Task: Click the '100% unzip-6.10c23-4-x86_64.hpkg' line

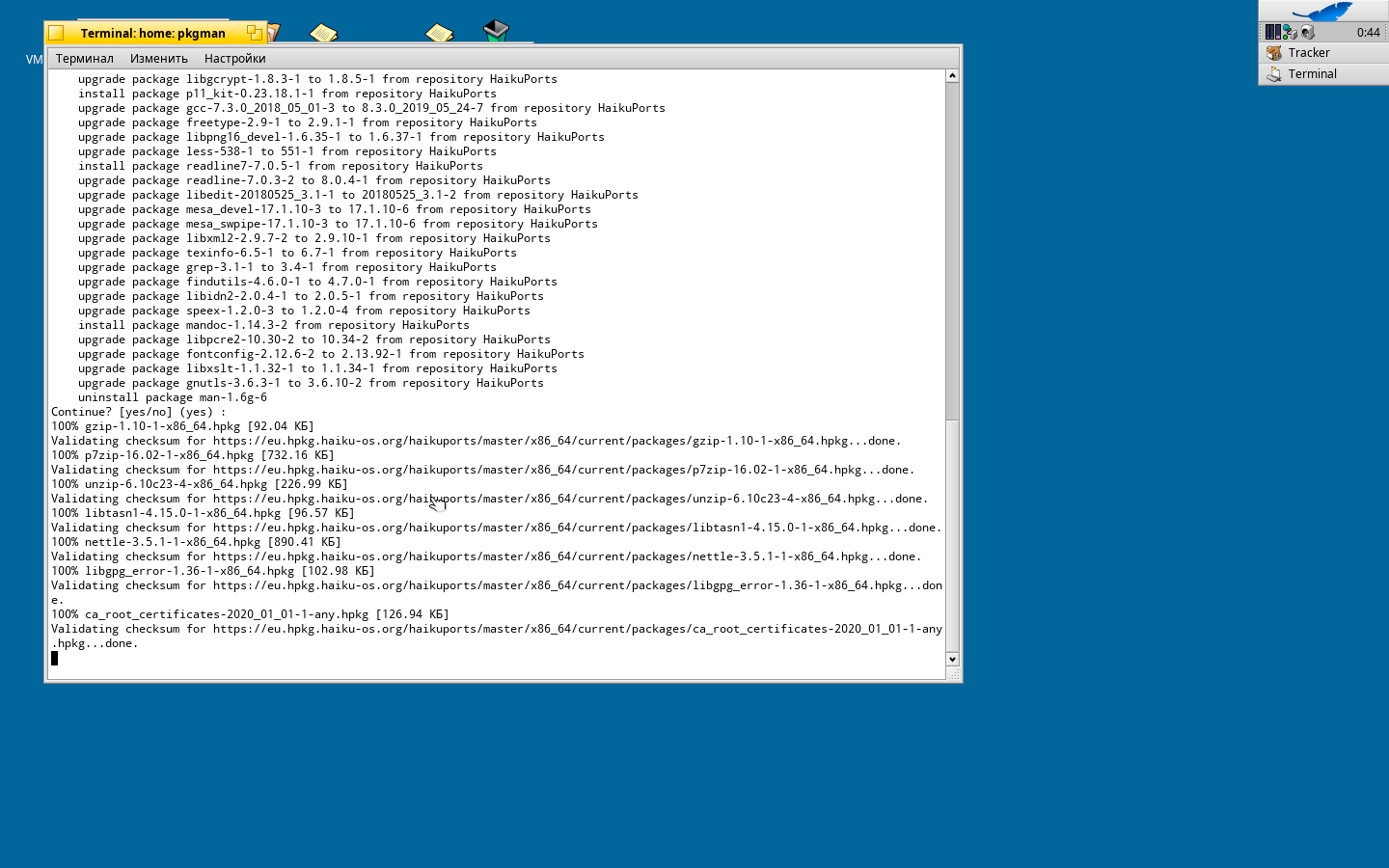Action: pyautogui.click(x=200, y=484)
